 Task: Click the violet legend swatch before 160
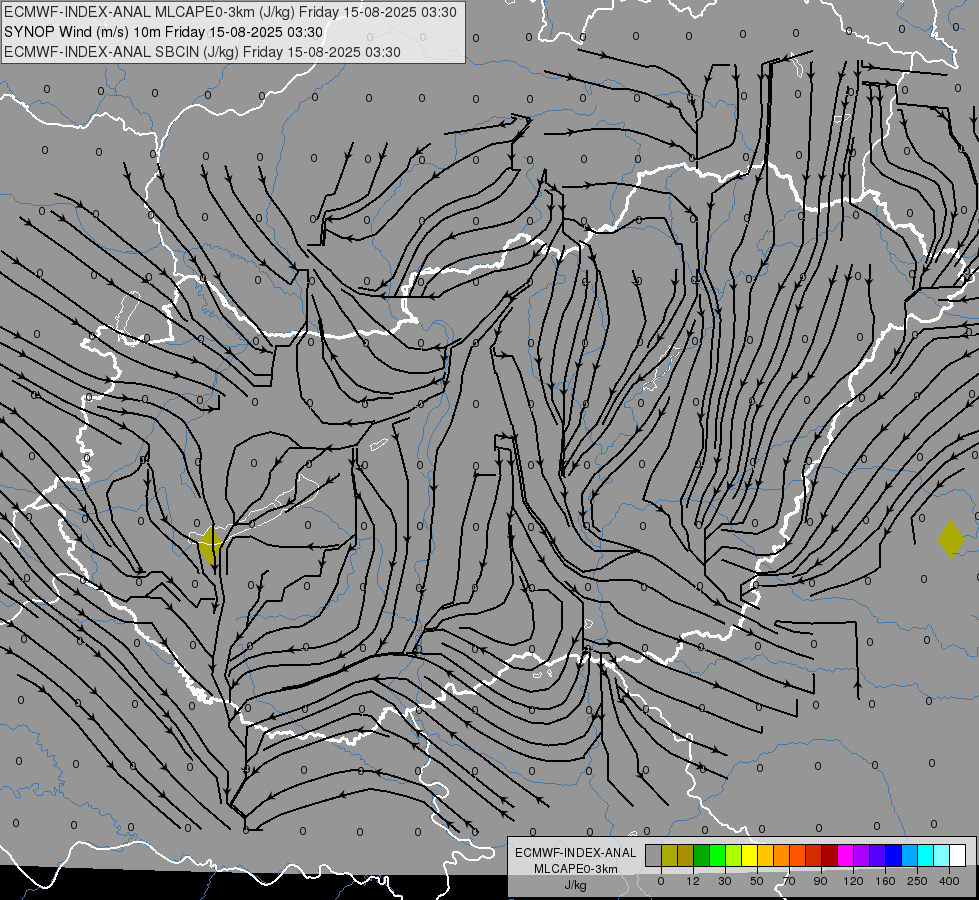click(x=878, y=855)
